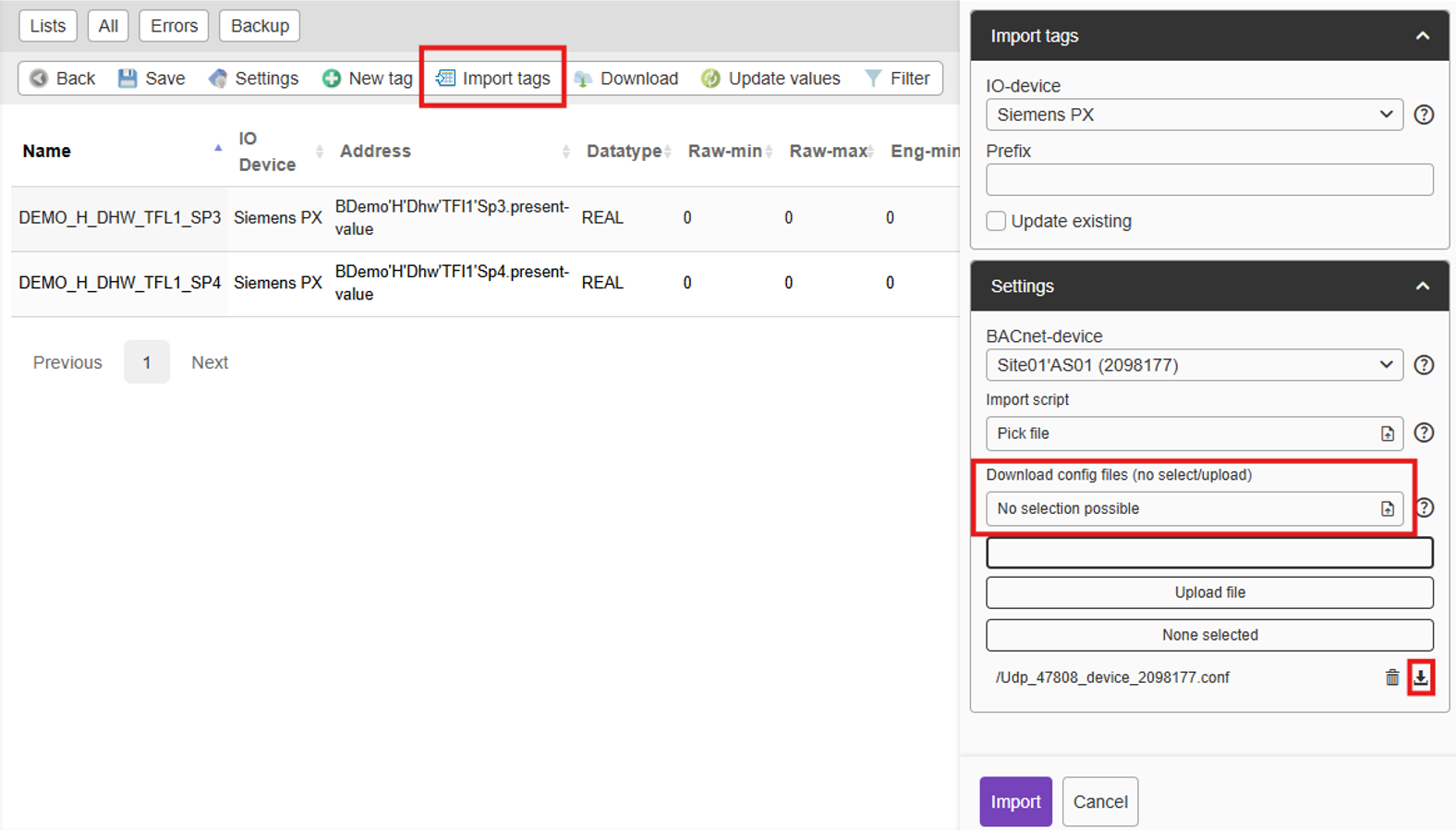The image size is (1456, 830).
Task: Open the IO-device dropdown
Action: (1195, 115)
